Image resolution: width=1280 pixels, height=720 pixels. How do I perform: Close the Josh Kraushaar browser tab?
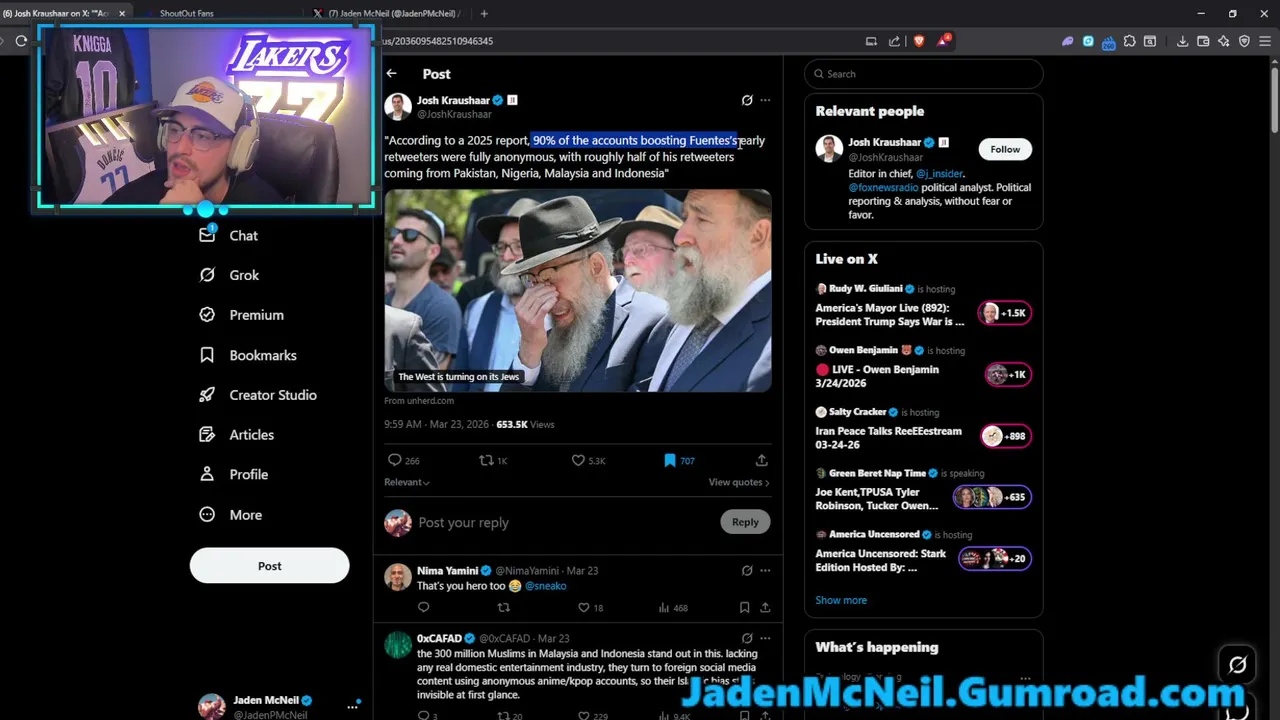[x=122, y=13]
